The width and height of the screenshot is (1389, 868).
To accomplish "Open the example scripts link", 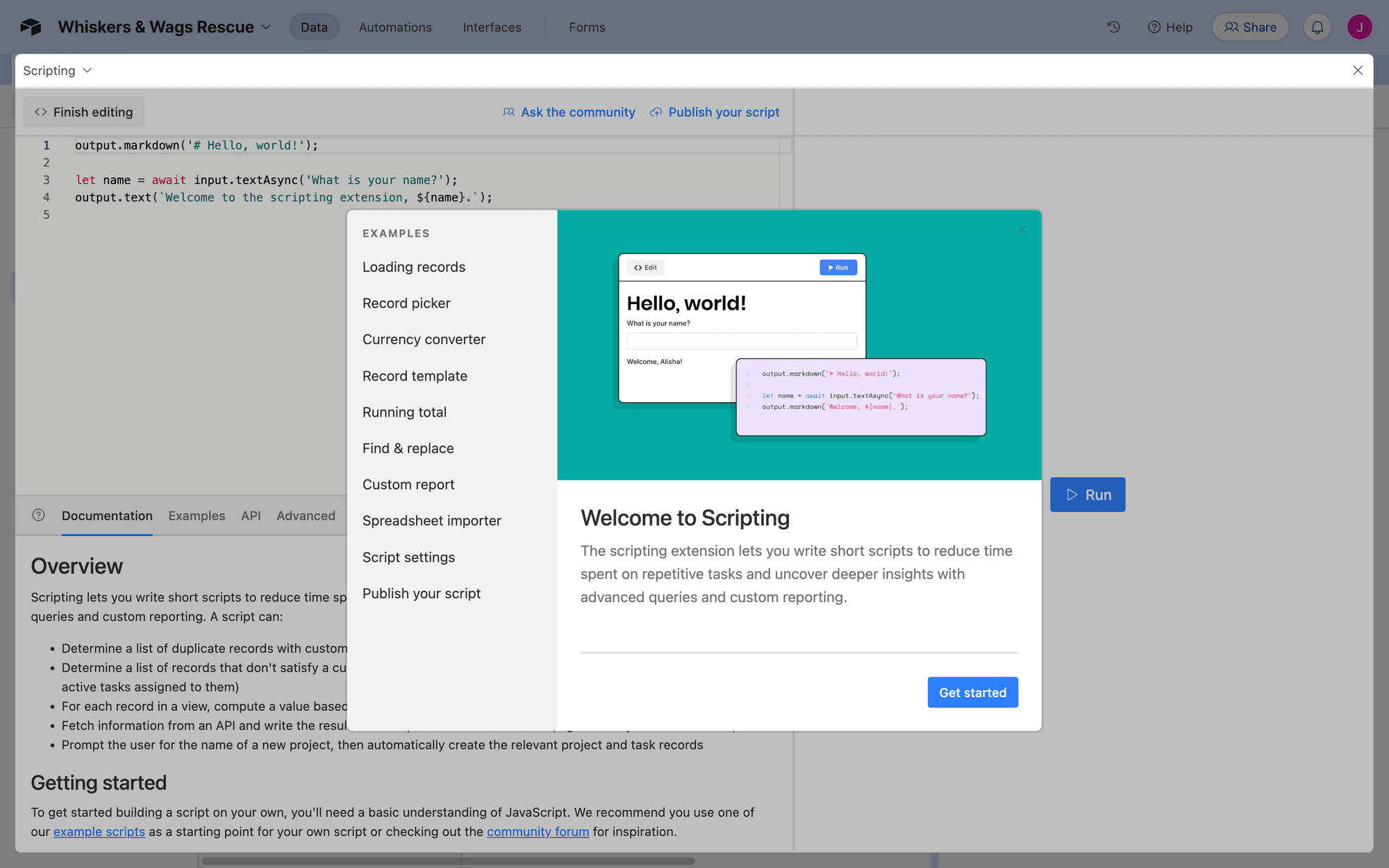I will coord(99,831).
